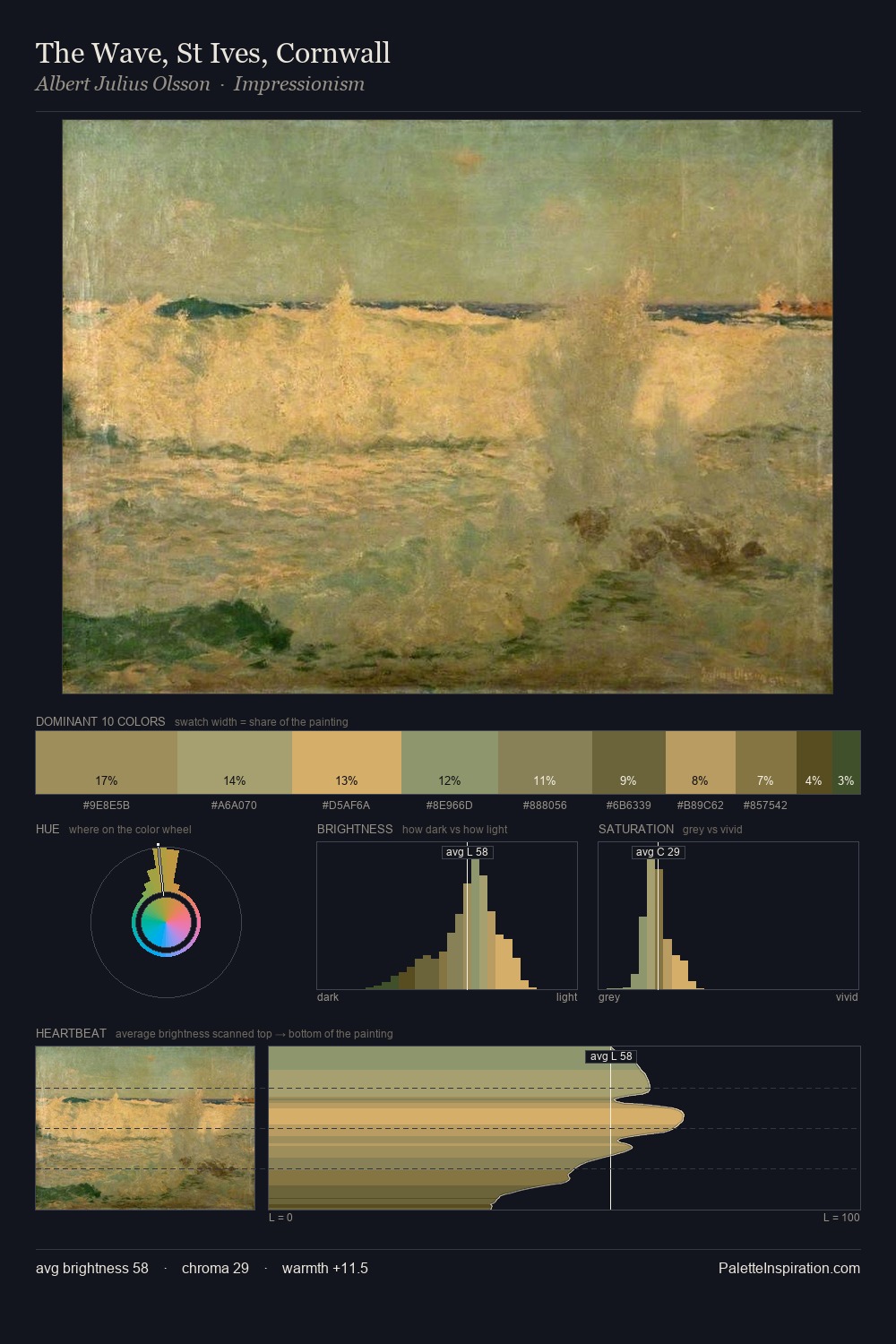Click the hex code '#B89C62'

pos(701,806)
